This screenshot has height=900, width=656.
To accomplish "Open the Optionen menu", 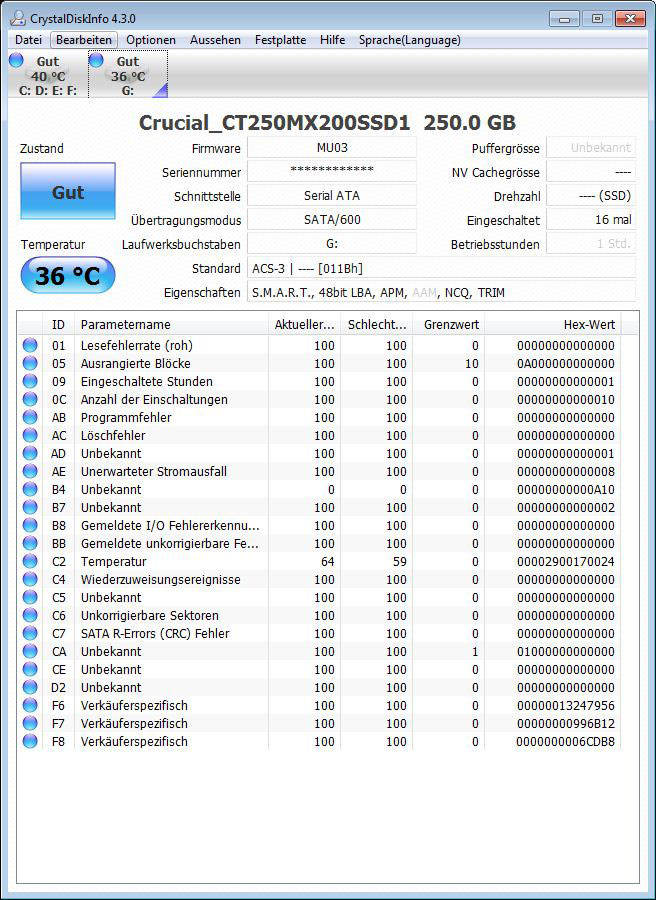I will pyautogui.click(x=151, y=40).
